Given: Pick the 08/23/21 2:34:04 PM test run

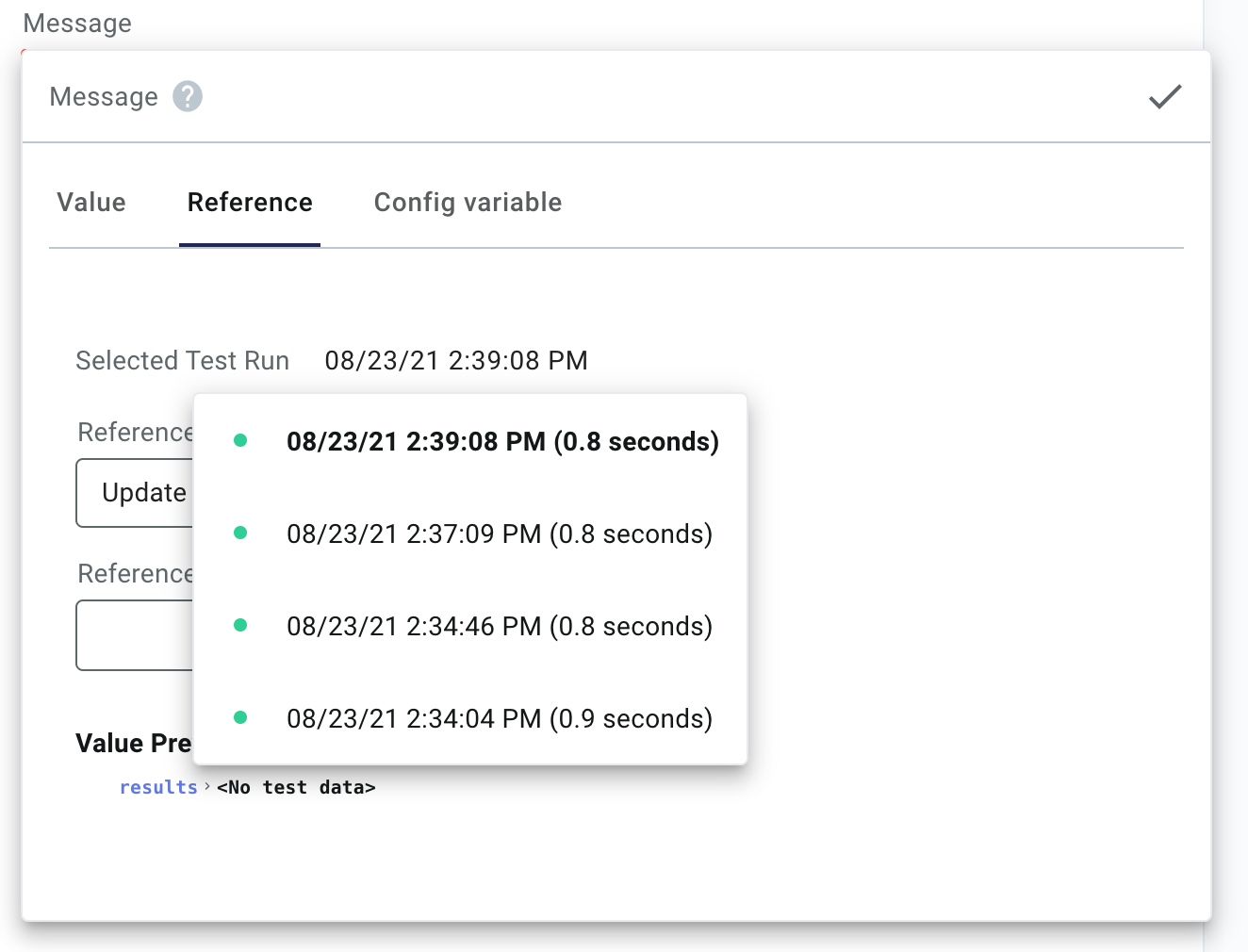Looking at the screenshot, I should pyautogui.click(x=499, y=717).
